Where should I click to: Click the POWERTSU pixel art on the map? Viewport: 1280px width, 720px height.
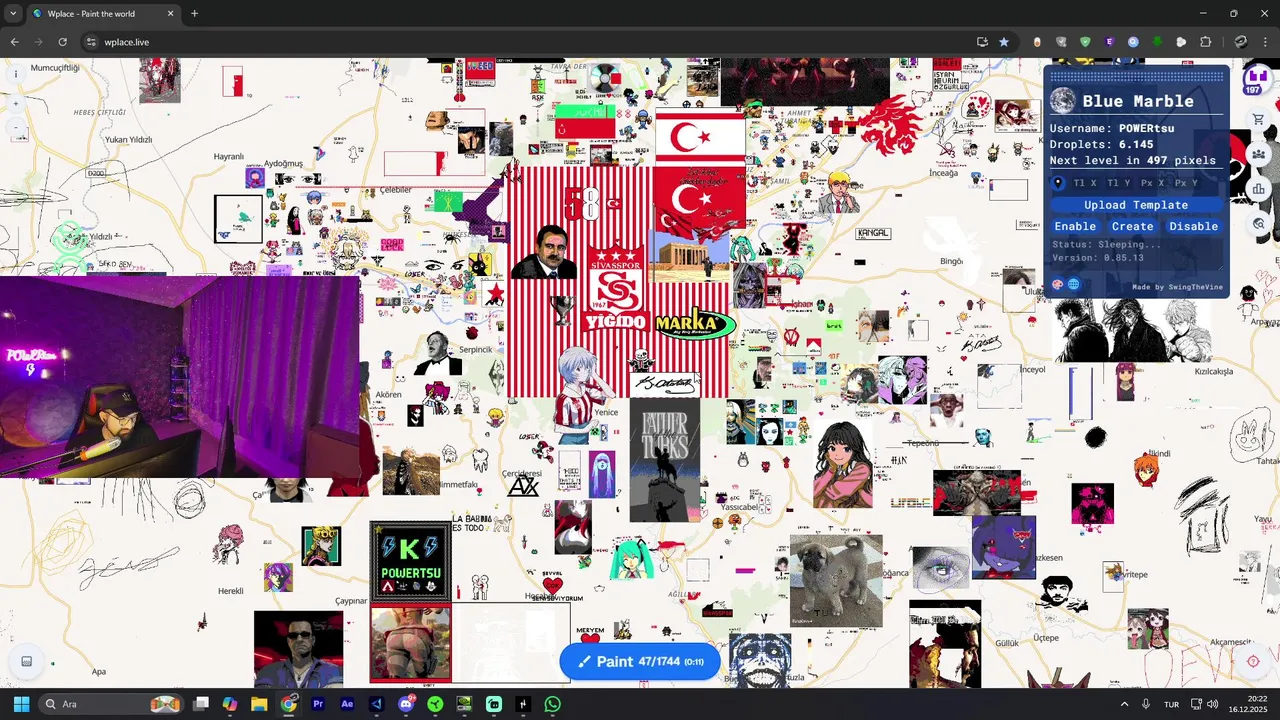pos(410,561)
